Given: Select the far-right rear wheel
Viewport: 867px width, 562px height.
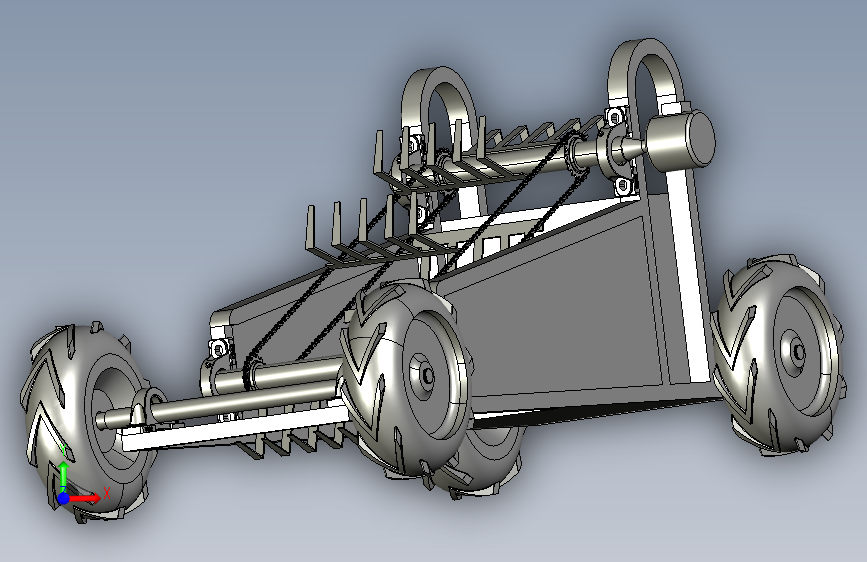Looking at the screenshot, I should 779,354.
